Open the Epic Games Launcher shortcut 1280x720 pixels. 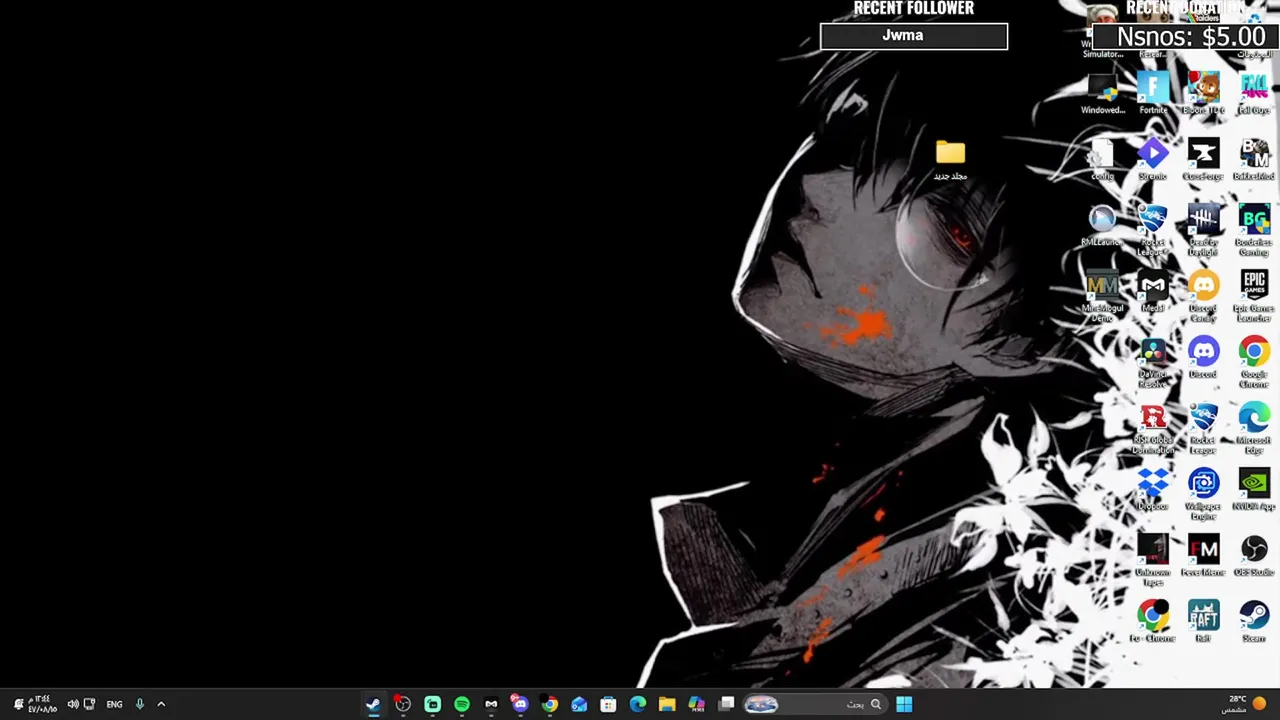tap(1254, 296)
